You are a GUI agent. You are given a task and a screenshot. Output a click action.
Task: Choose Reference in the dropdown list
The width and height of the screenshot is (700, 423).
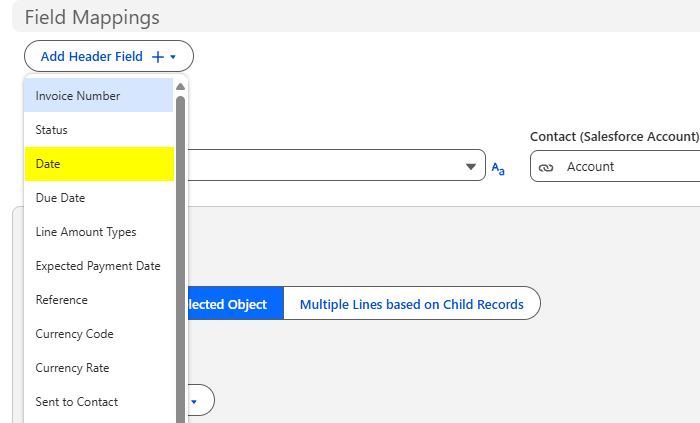tap(99, 300)
